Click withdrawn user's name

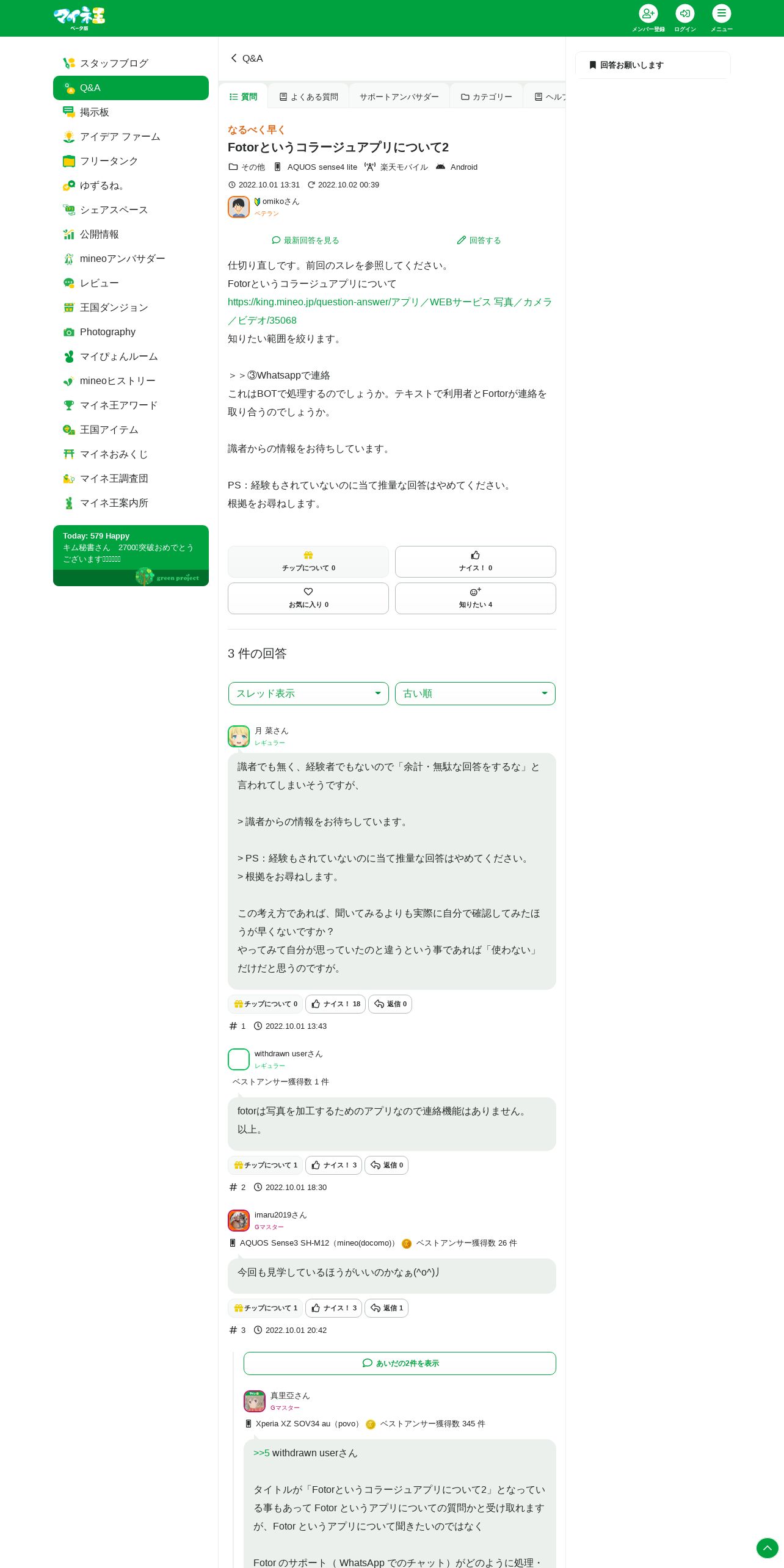(288, 1054)
